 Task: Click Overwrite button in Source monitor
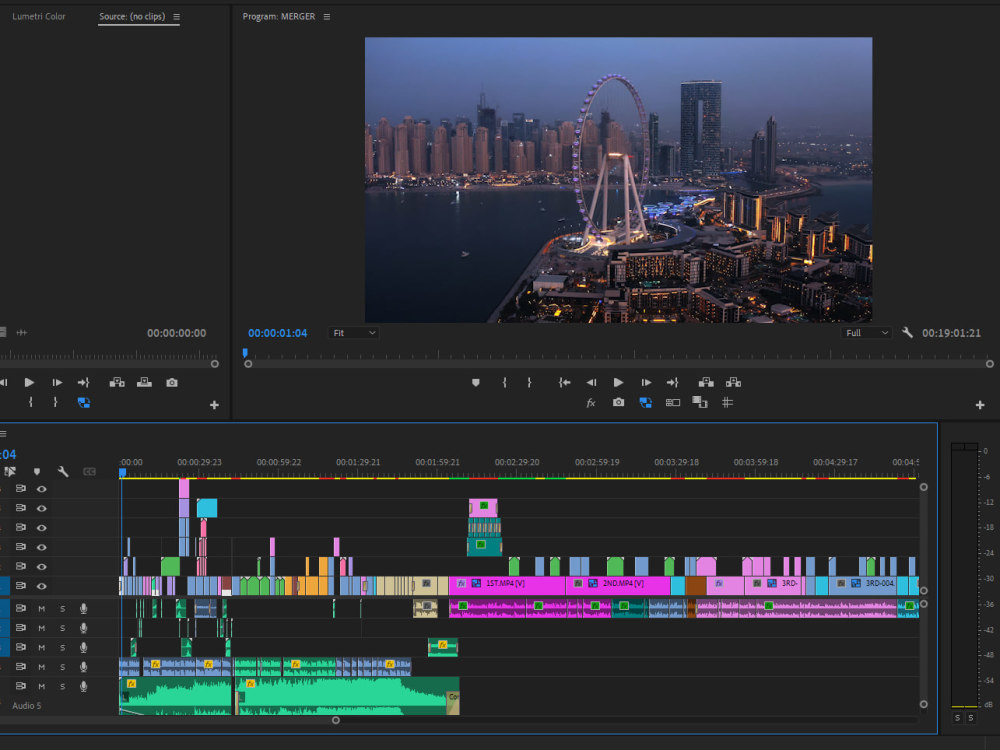point(144,383)
